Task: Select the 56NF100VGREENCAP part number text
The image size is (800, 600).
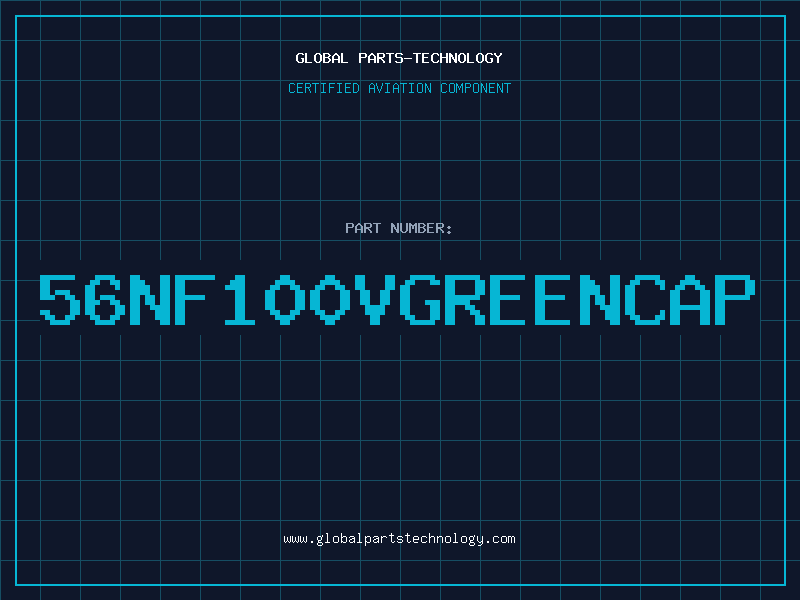Action: (399, 299)
